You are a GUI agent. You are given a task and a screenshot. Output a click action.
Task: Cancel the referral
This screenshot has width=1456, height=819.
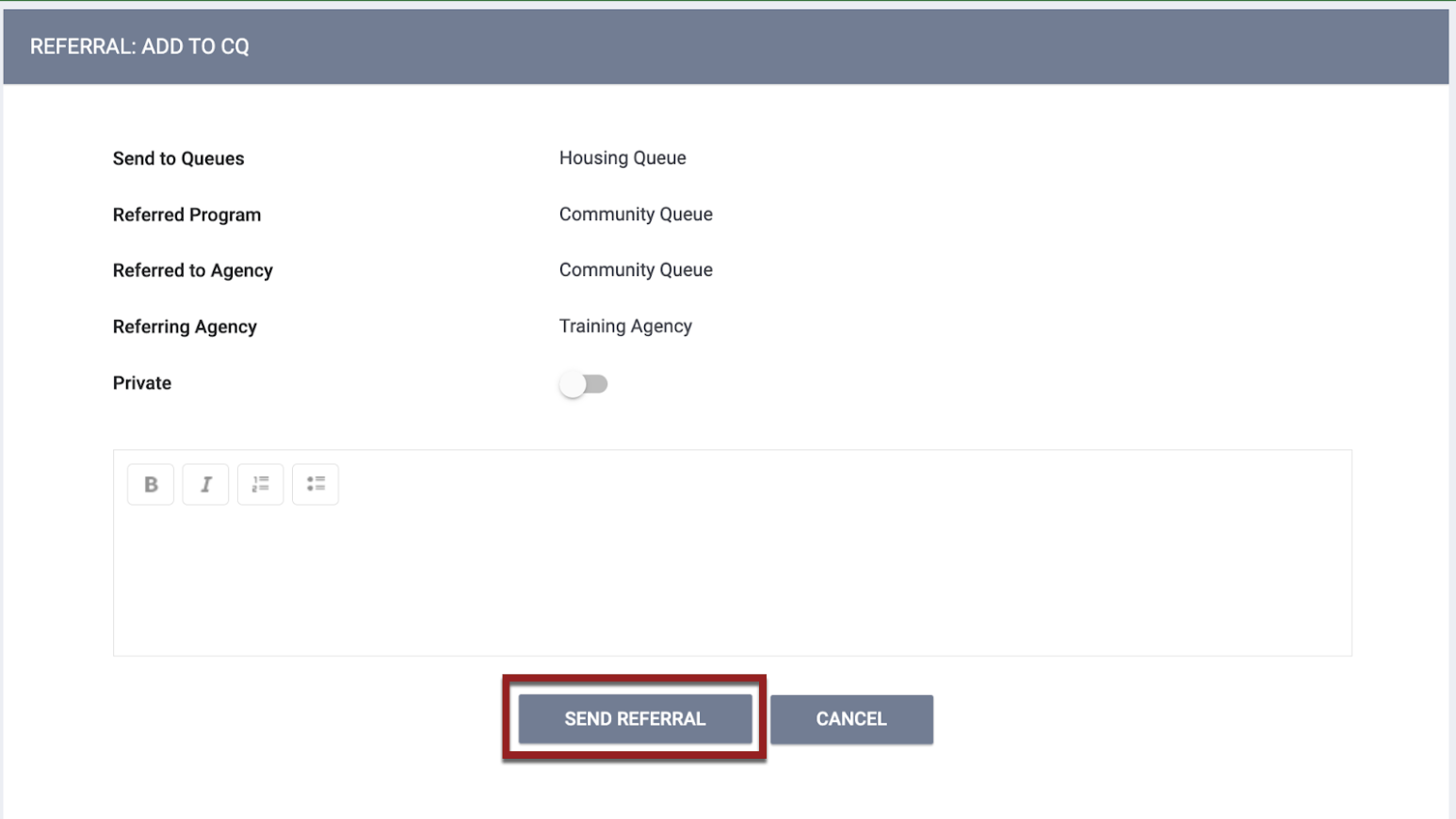coord(851,719)
